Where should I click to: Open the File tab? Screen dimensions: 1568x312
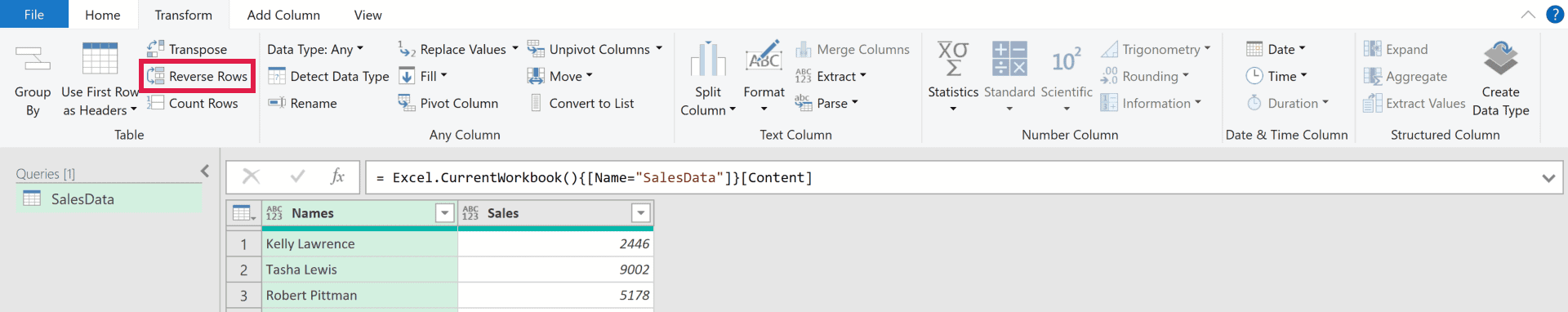(34, 15)
